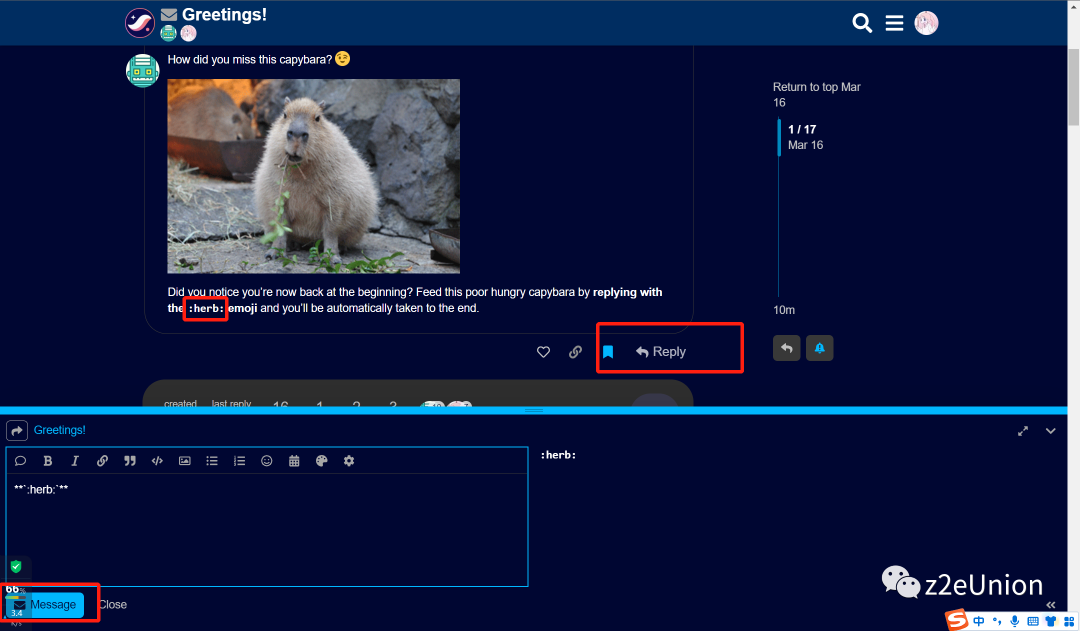This screenshot has width=1080, height=631.
Task: Toggle the topic notification bell button
Action: pyautogui.click(x=819, y=348)
